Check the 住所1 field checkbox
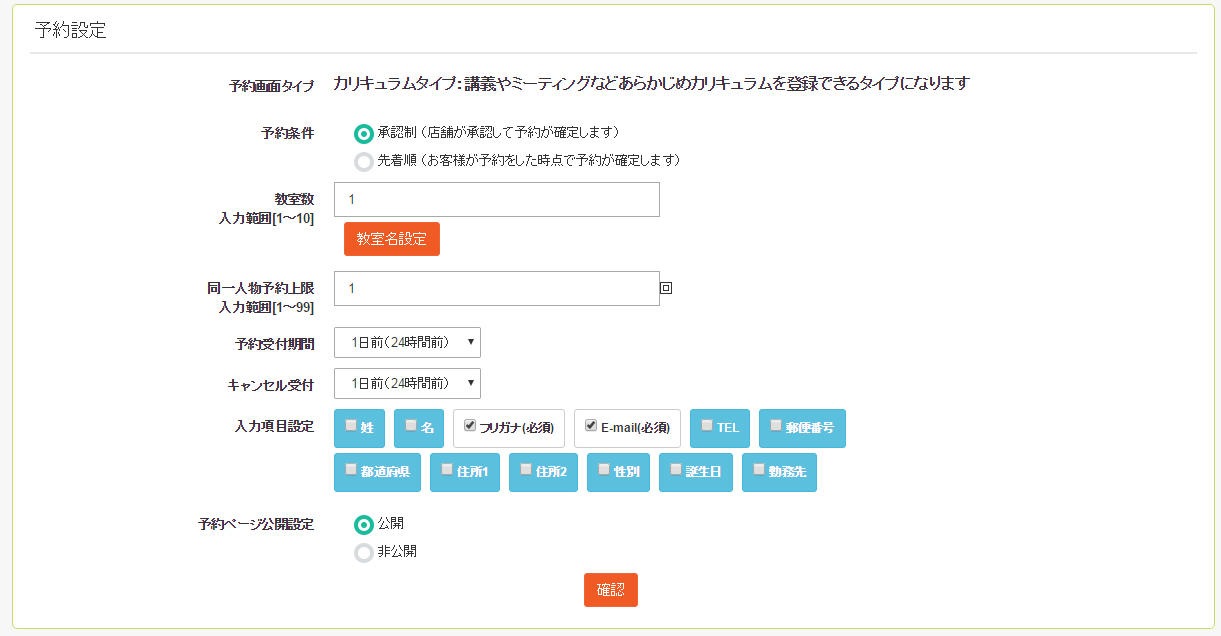1221x636 pixels. tap(447, 469)
